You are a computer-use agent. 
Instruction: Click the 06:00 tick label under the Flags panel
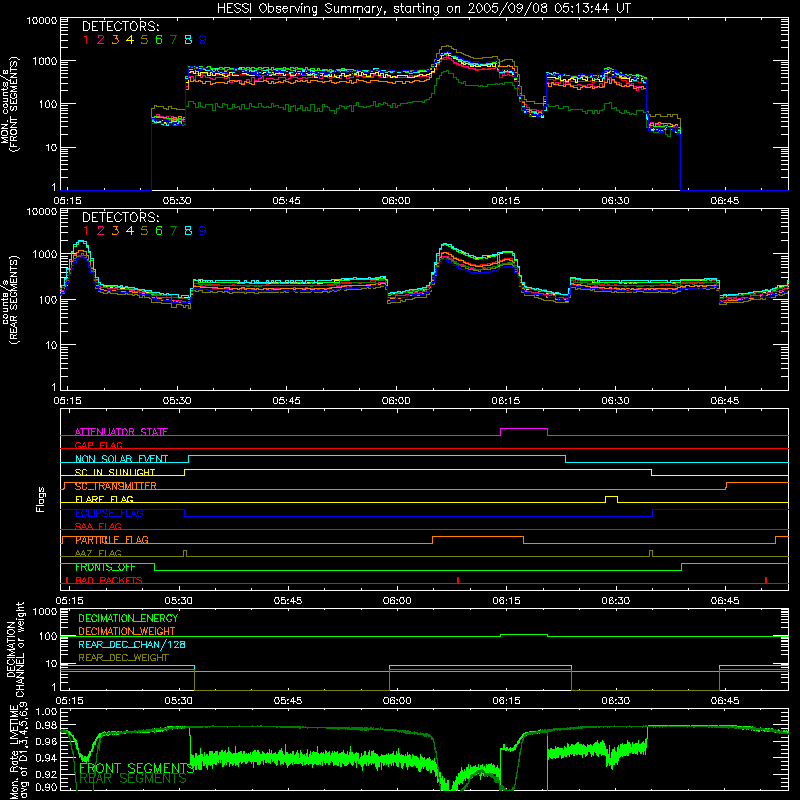point(397,601)
